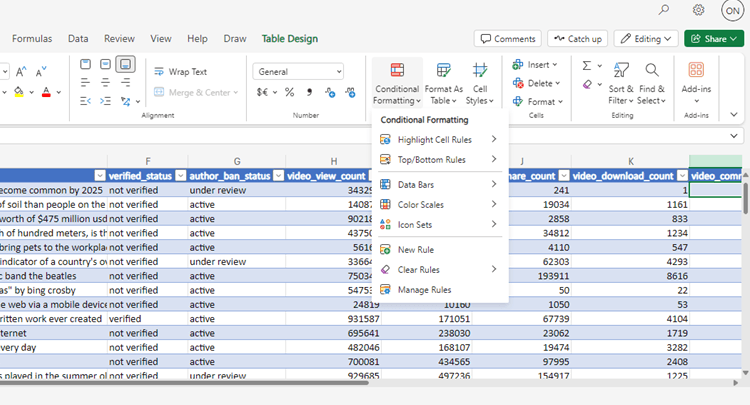Screen dimensions: 750x405
Task: Open the Settings gear icon
Action: point(698,10)
